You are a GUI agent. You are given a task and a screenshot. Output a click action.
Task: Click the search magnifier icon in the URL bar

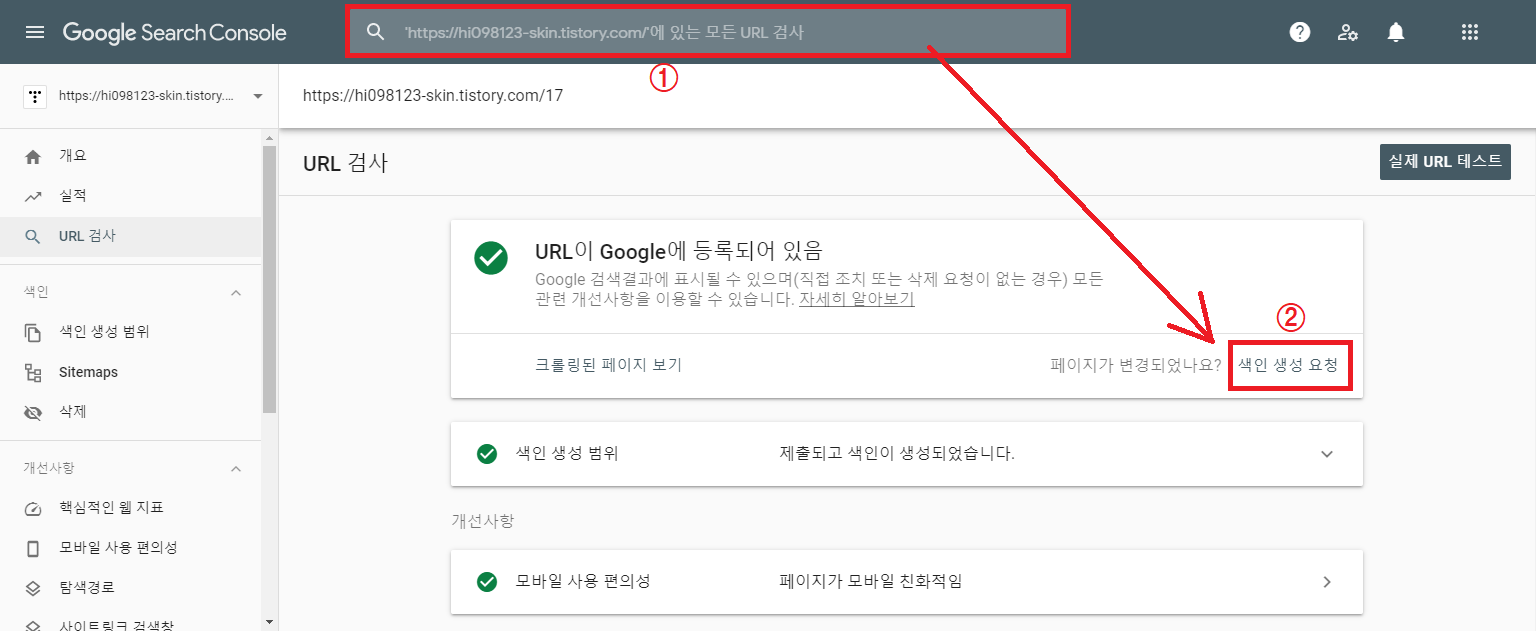(375, 32)
